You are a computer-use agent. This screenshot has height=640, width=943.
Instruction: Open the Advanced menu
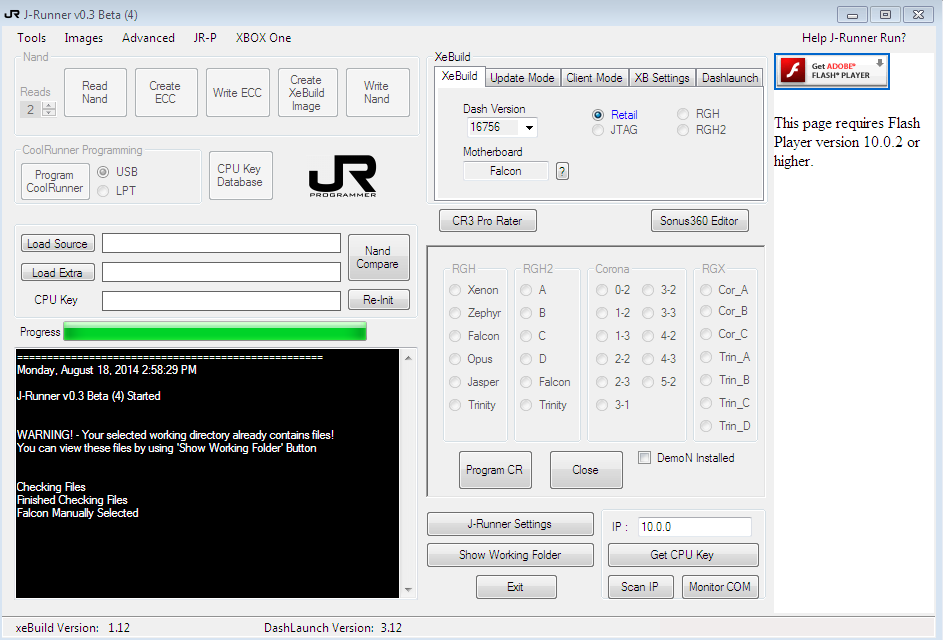click(148, 38)
